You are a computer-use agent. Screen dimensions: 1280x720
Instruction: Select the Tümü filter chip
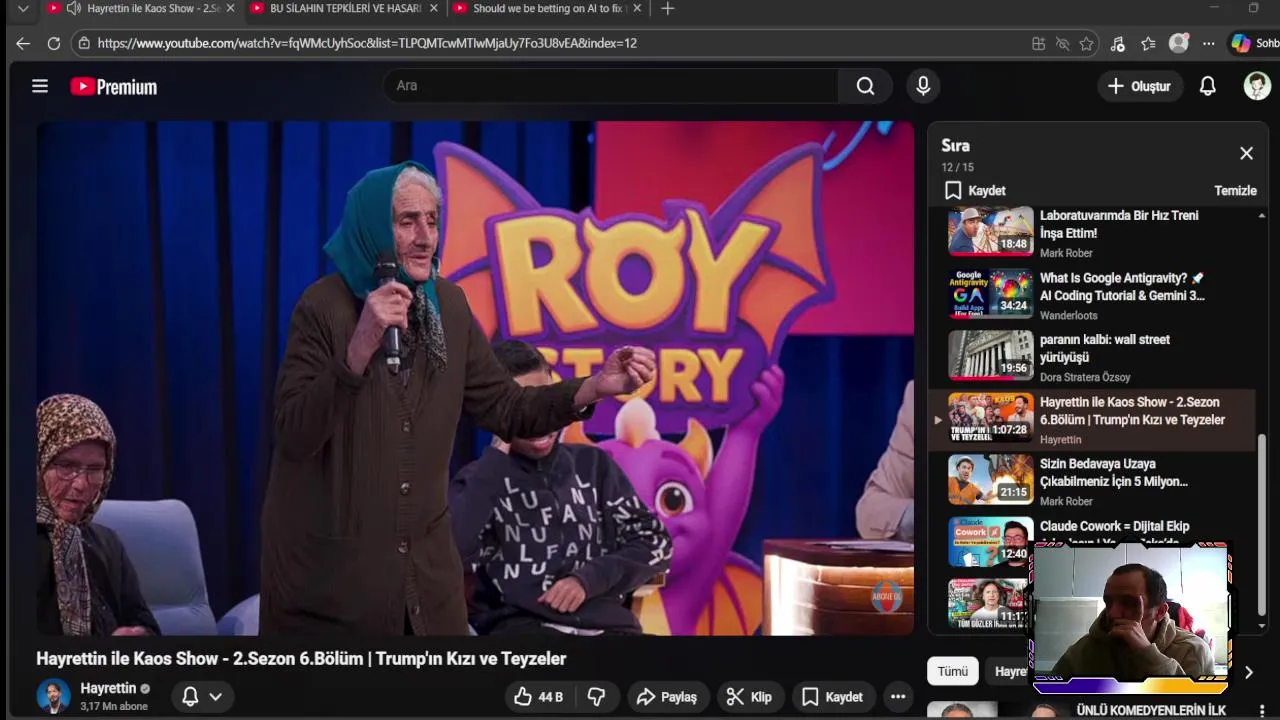click(952, 671)
